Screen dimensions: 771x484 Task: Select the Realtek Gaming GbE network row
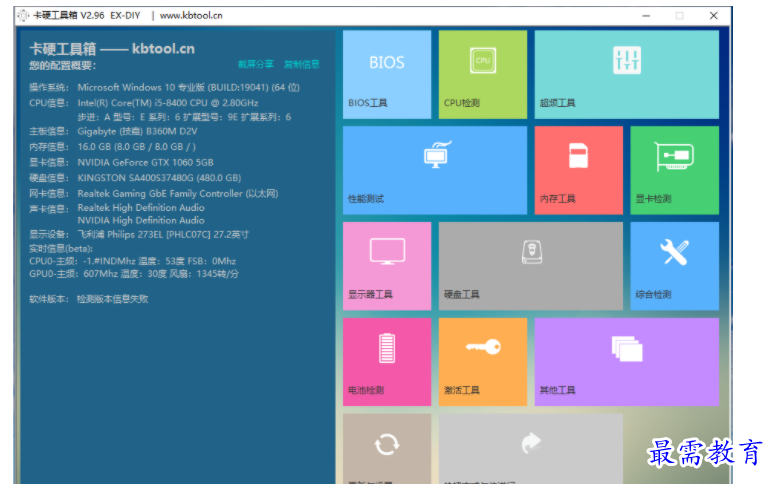click(153, 194)
